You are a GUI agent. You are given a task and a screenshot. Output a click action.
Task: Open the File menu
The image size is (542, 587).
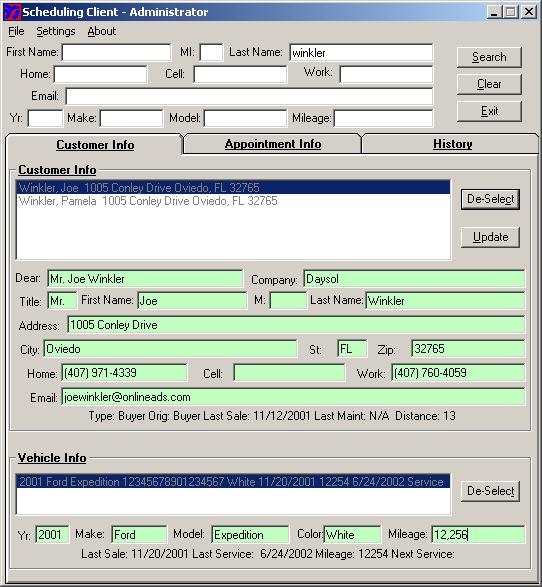pyautogui.click(x=16, y=31)
